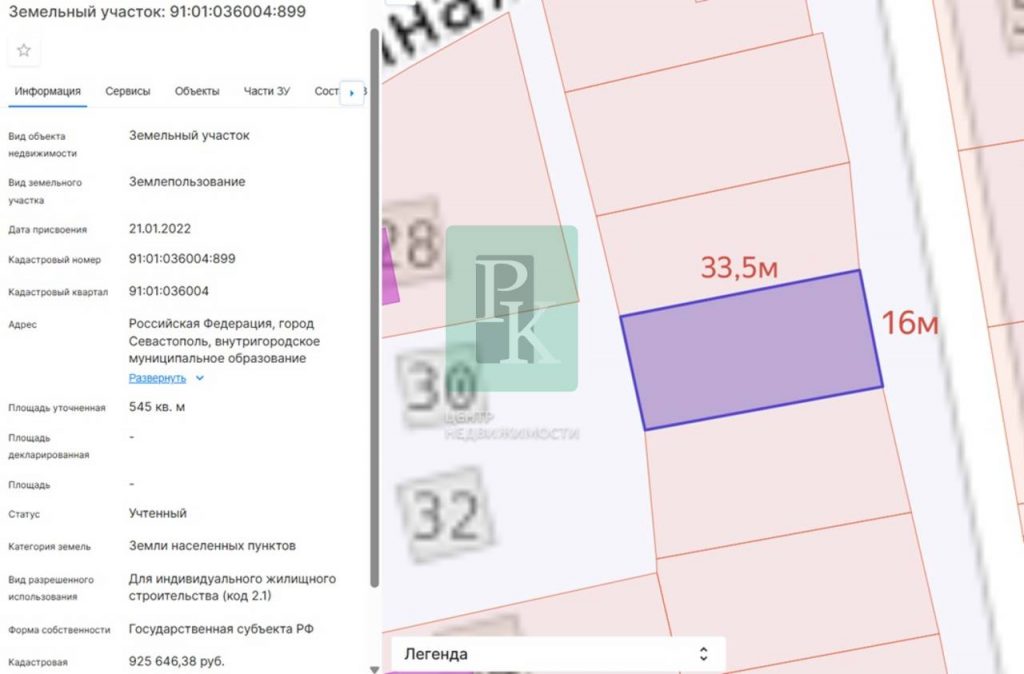Select the Части ЗУ tab

point(267,91)
